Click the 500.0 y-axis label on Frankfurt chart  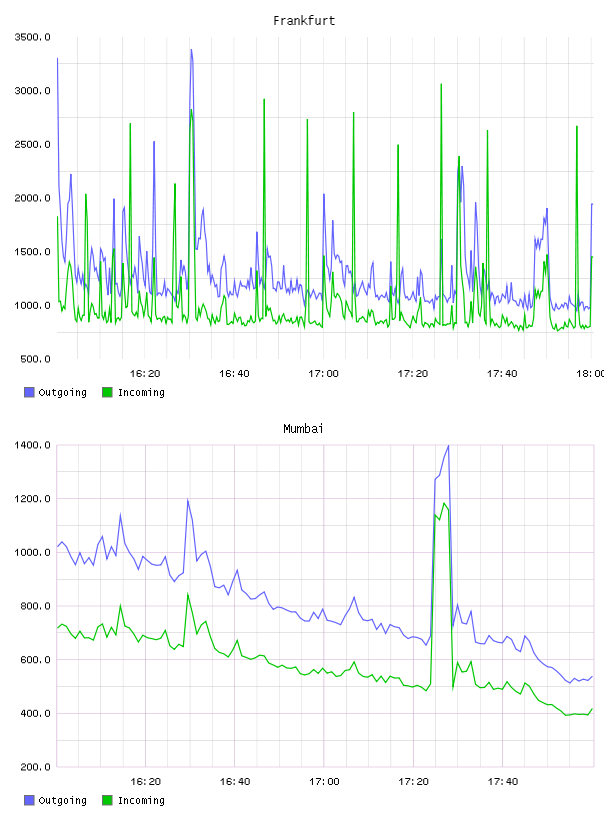point(35,359)
